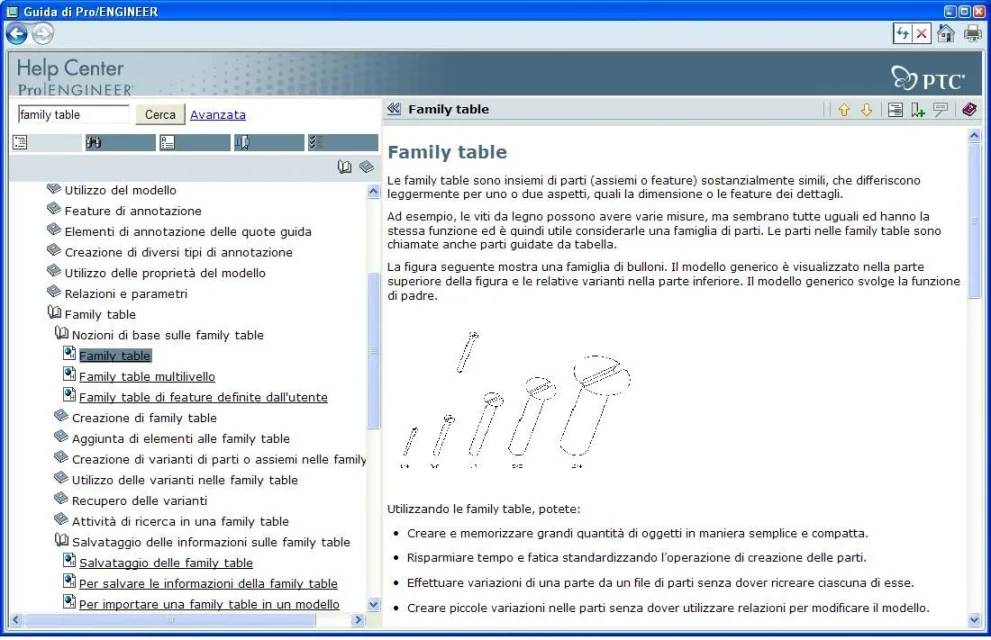Expand the 'Relazioni e parametri' book
The height and width of the screenshot is (640, 991).
pos(54,293)
